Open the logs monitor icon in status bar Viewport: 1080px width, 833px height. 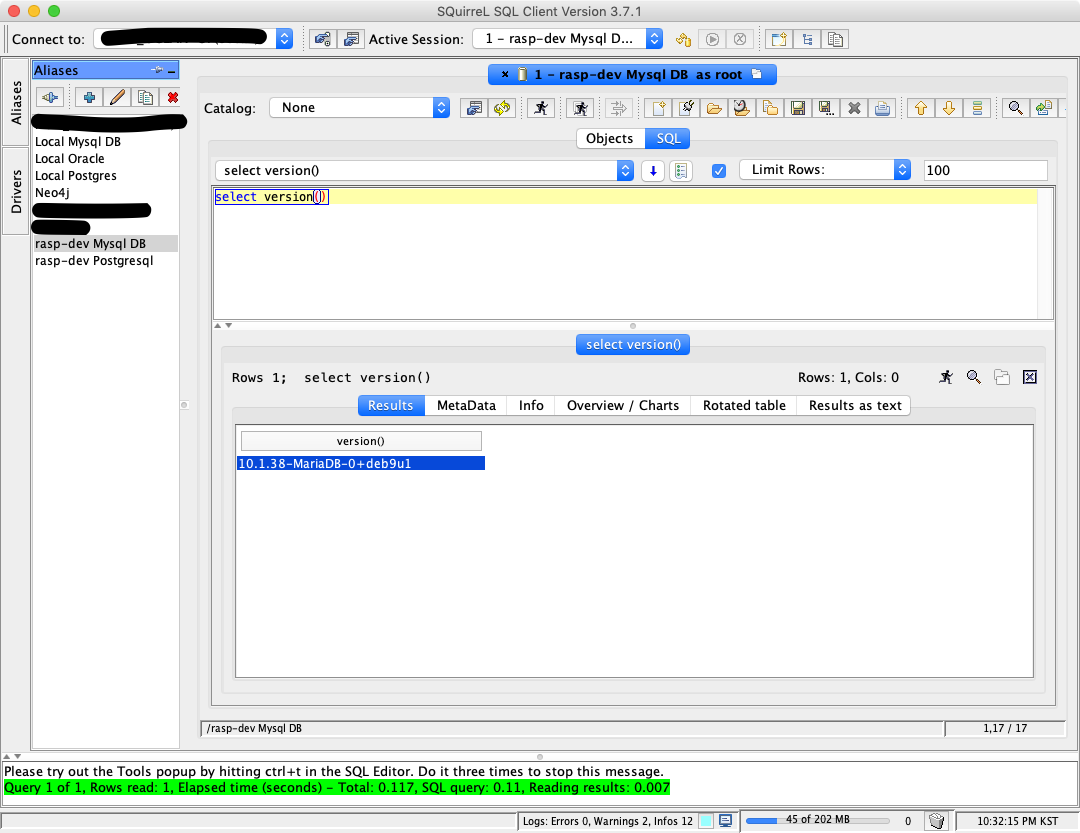click(725, 821)
